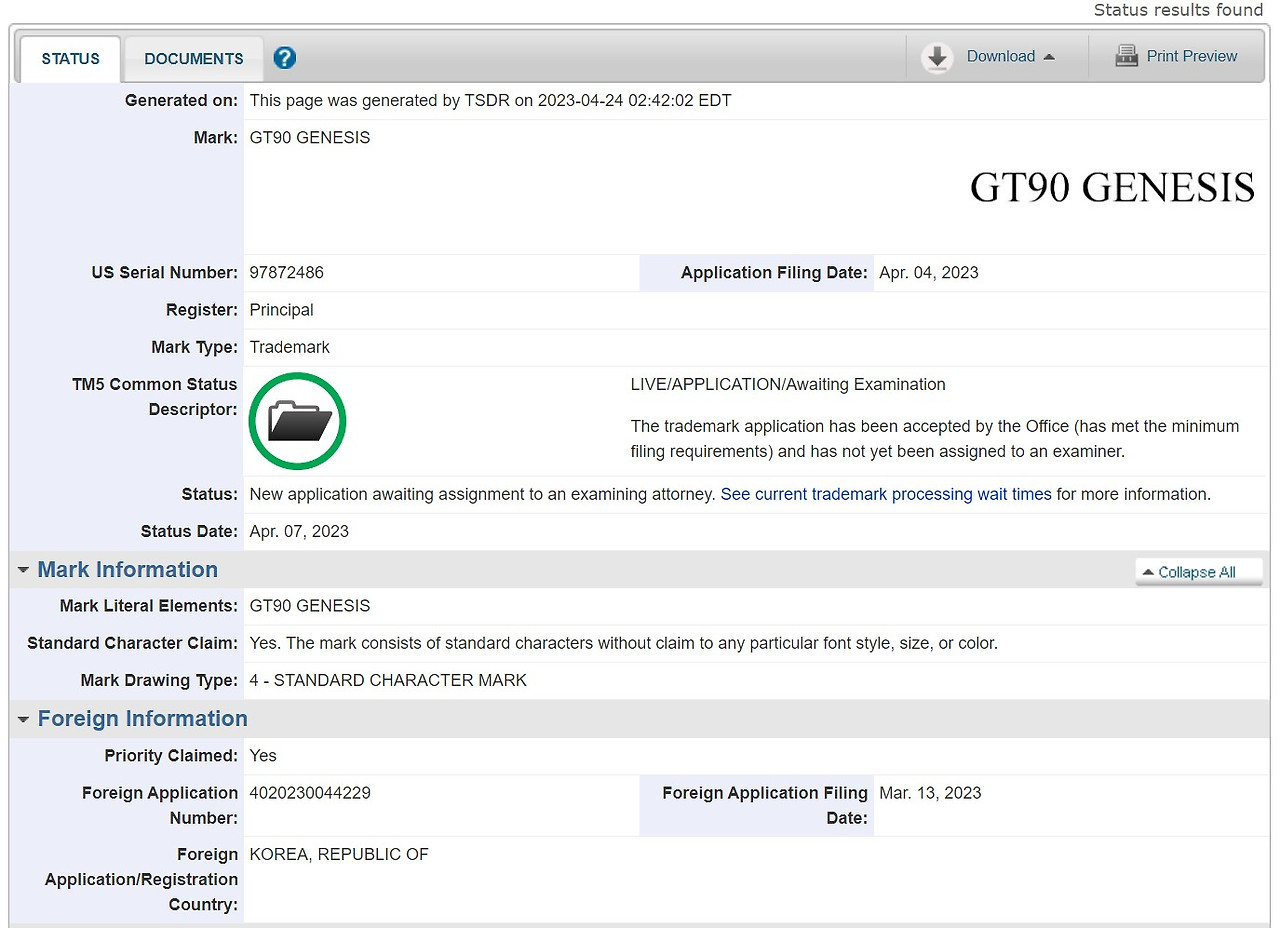Click the Mark Type value Trademark

point(290,347)
